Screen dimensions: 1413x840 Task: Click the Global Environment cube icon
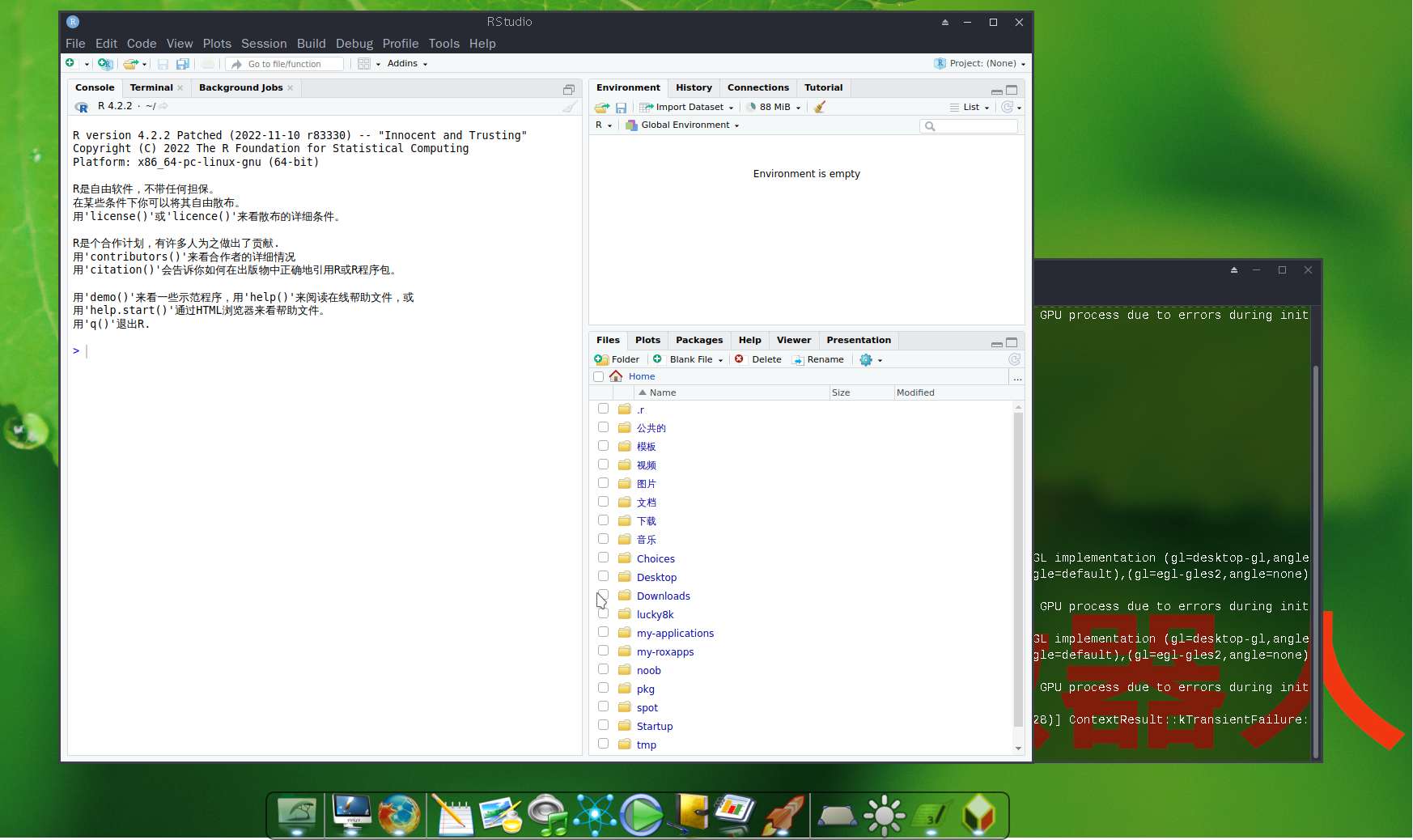[x=631, y=125]
